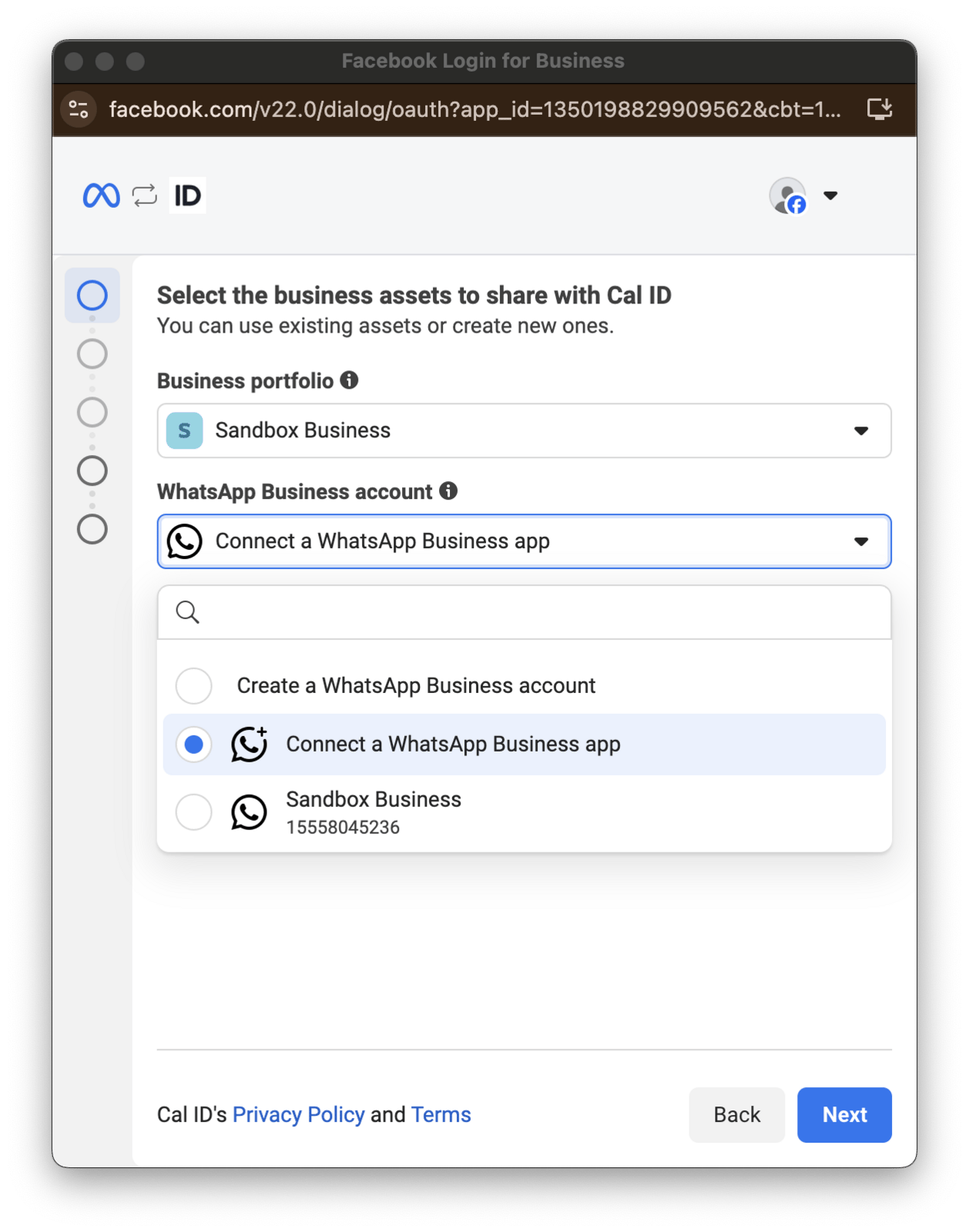This screenshot has width=969, height=1232.
Task: Click the Meta logo icon
Action: (x=101, y=196)
